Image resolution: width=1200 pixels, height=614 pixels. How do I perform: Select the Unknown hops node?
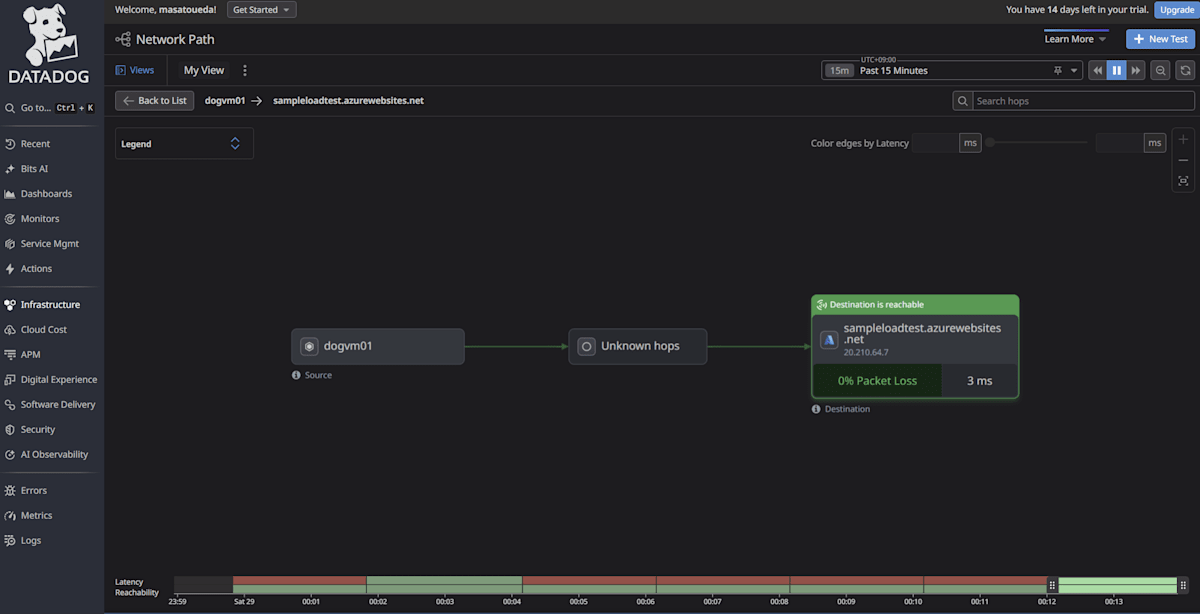tap(638, 347)
